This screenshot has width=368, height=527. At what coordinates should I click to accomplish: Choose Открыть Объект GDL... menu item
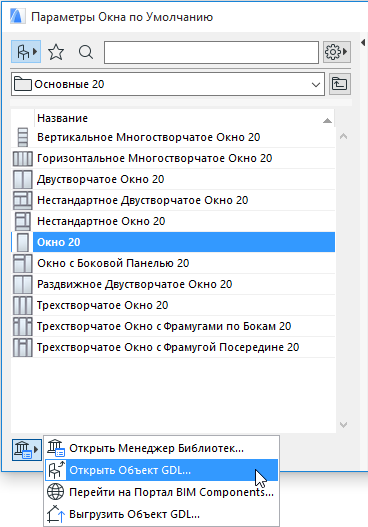pos(161,470)
